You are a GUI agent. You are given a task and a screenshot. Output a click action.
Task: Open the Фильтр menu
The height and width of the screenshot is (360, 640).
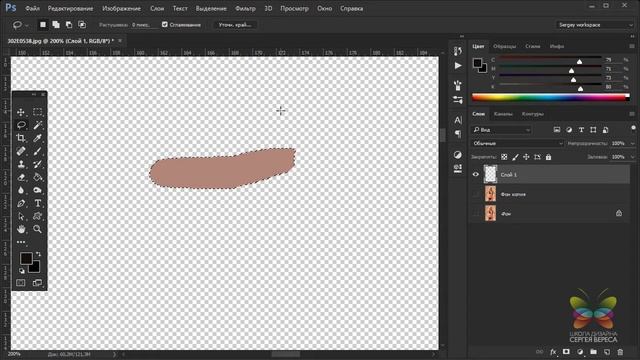click(x=245, y=8)
